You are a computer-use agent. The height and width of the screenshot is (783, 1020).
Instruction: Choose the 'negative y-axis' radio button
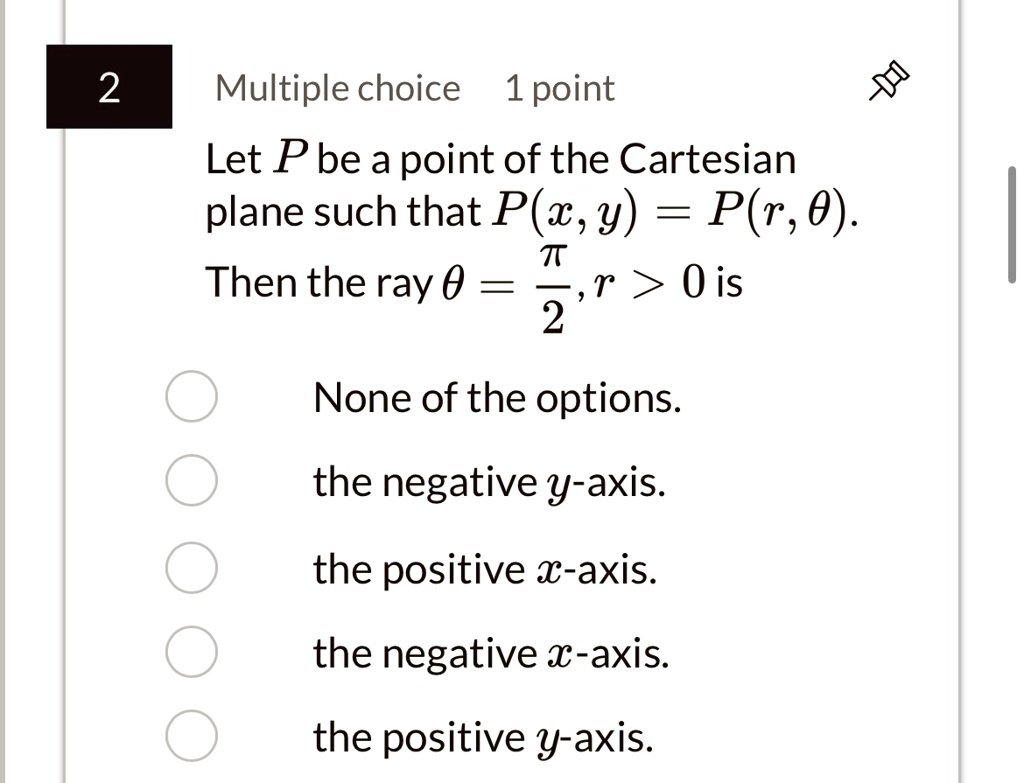tap(190, 481)
